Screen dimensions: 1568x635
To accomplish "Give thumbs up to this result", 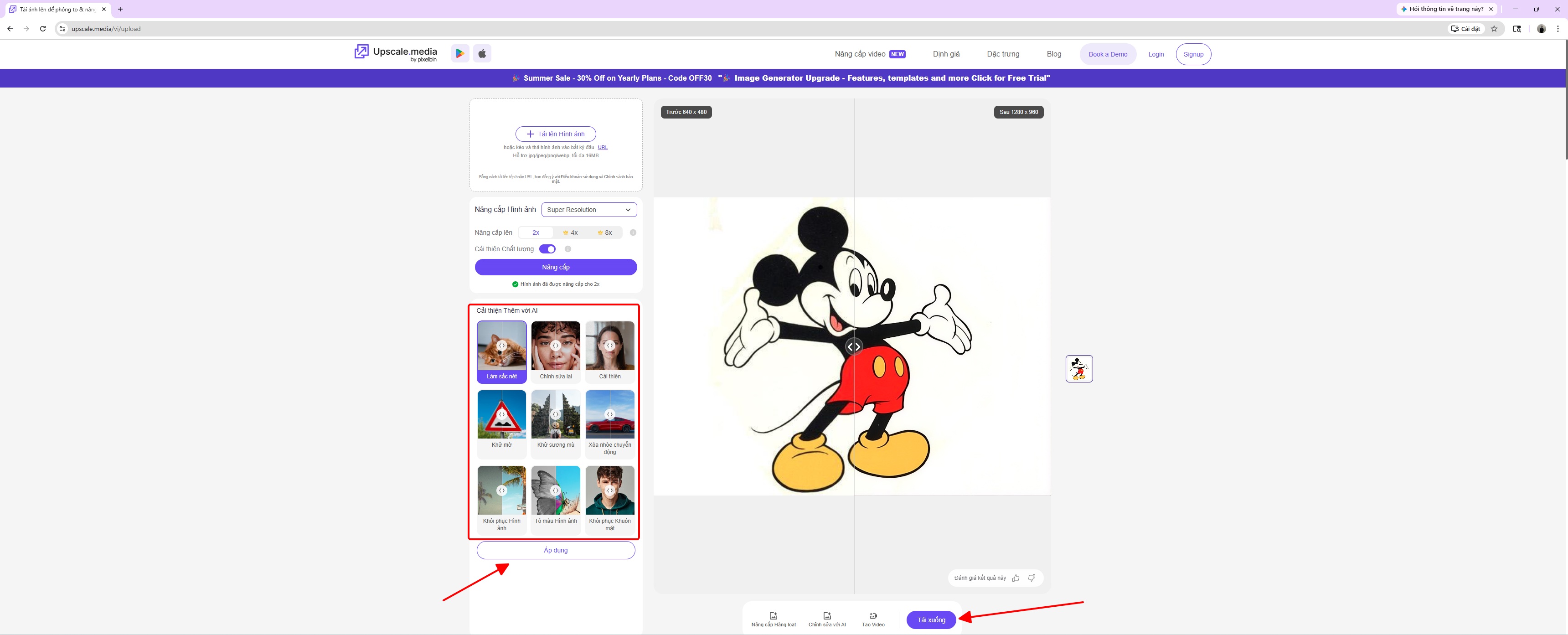I will pos(1016,578).
